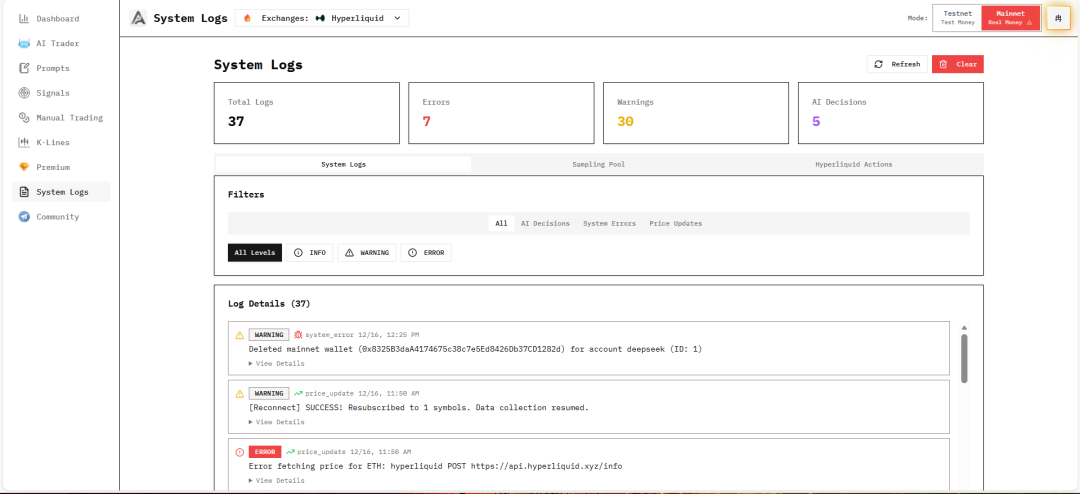Switch to the Sampling Pool tab
Image resolution: width=1080 pixels, height=494 pixels.
(599, 165)
